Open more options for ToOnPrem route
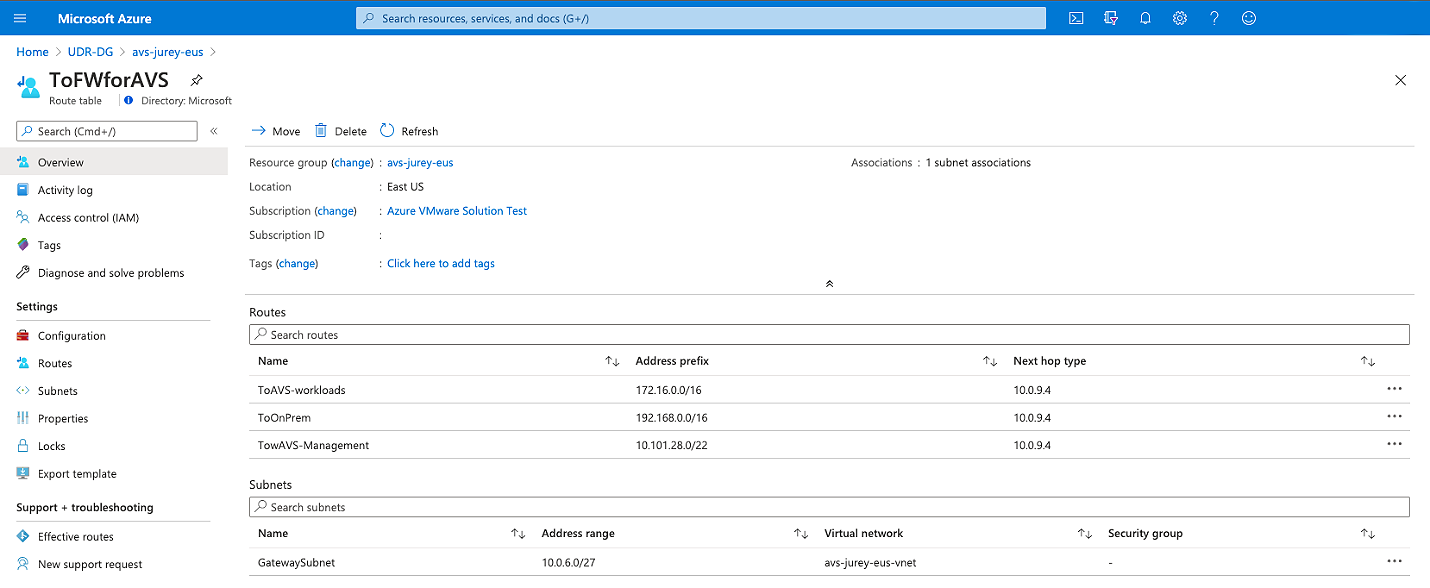1430x588 pixels. [1394, 417]
